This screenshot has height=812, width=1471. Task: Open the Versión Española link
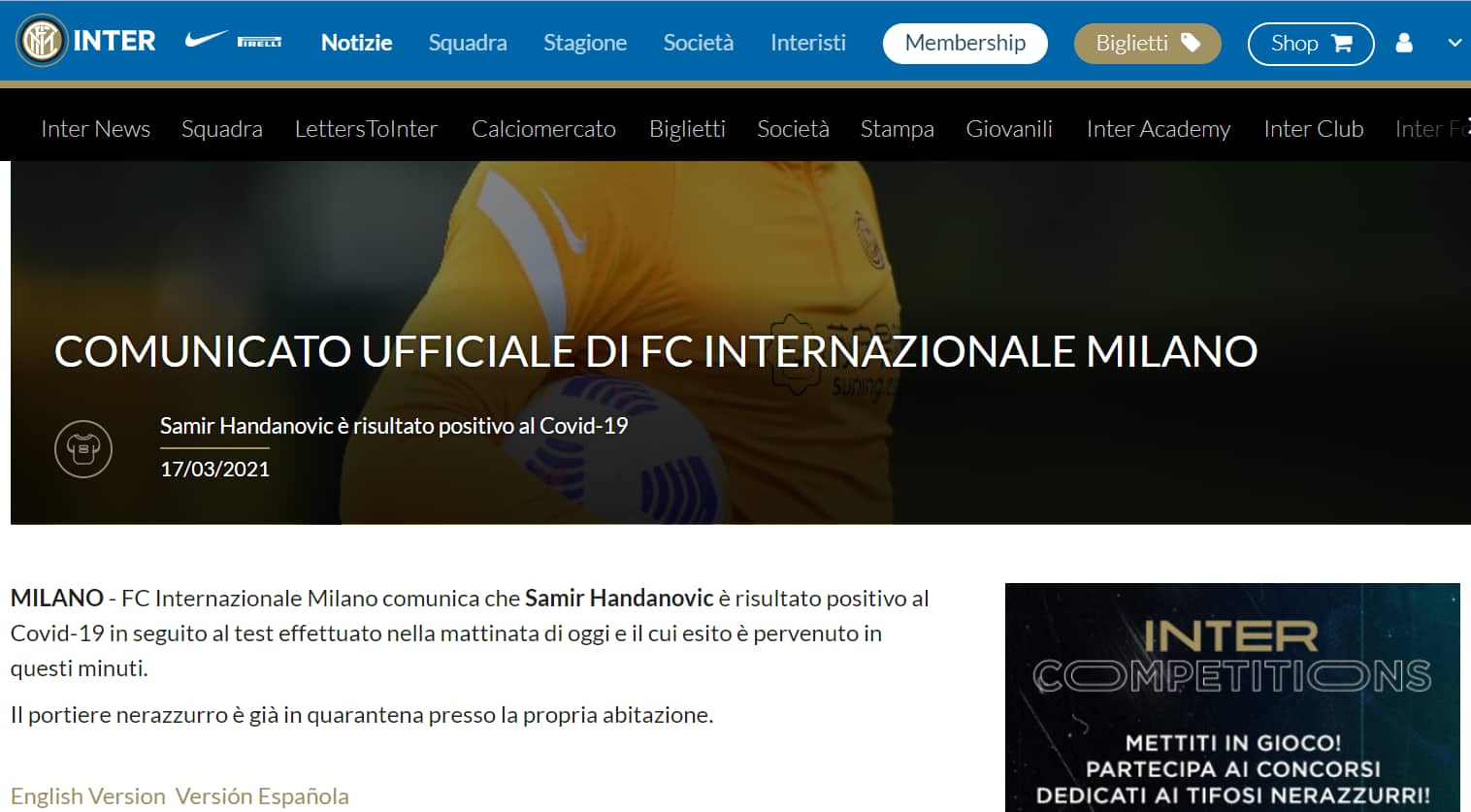[x=262, y=796]
